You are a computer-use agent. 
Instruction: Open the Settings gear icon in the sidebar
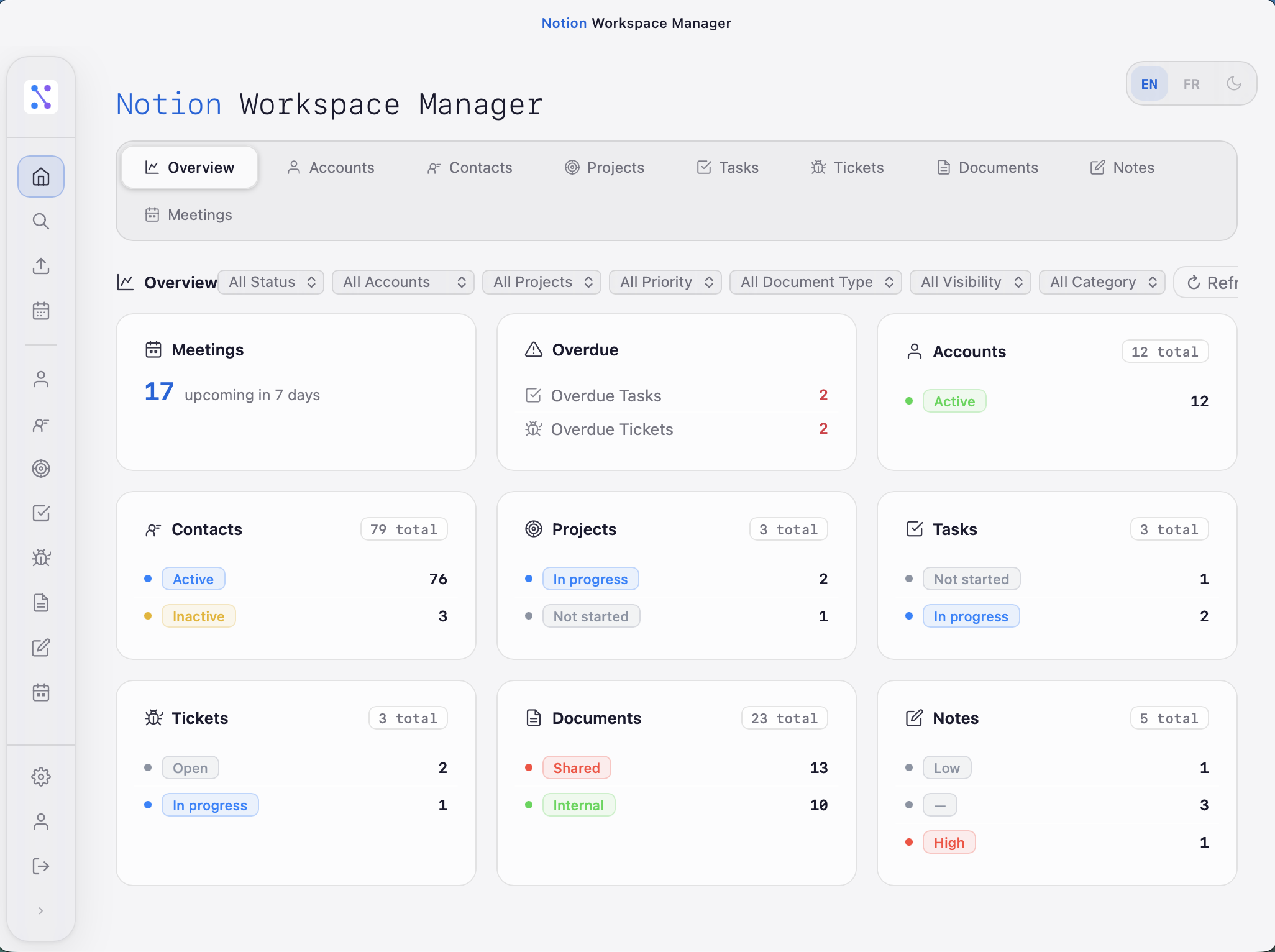(41, 777)
